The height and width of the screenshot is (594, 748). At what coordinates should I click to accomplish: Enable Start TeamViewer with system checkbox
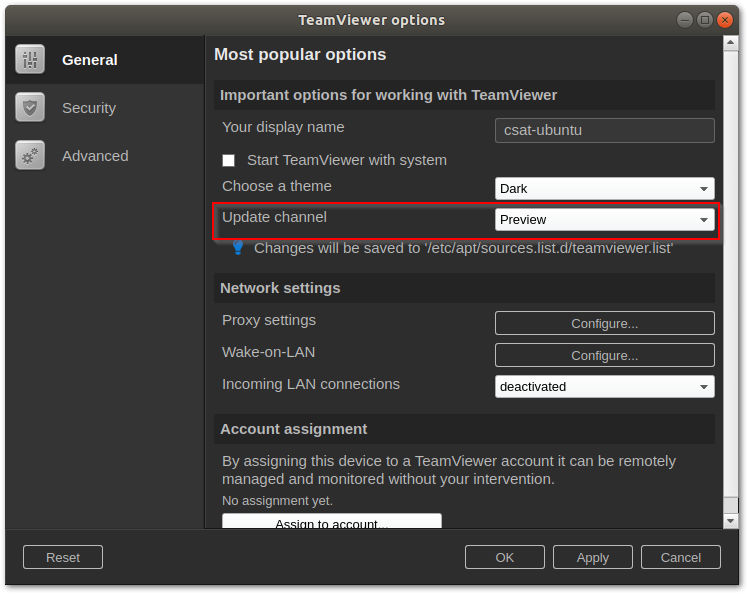point(229,160)
